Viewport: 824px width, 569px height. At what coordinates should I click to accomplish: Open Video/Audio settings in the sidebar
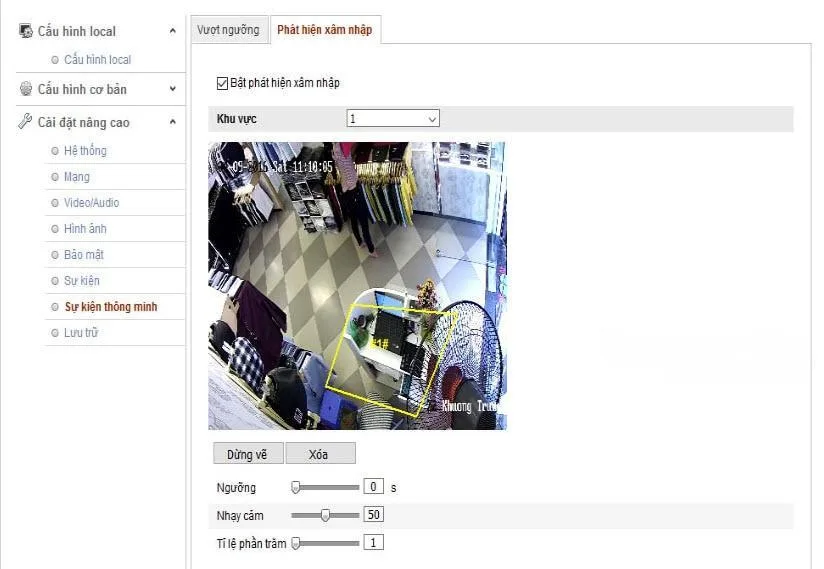tap(91, 203)
